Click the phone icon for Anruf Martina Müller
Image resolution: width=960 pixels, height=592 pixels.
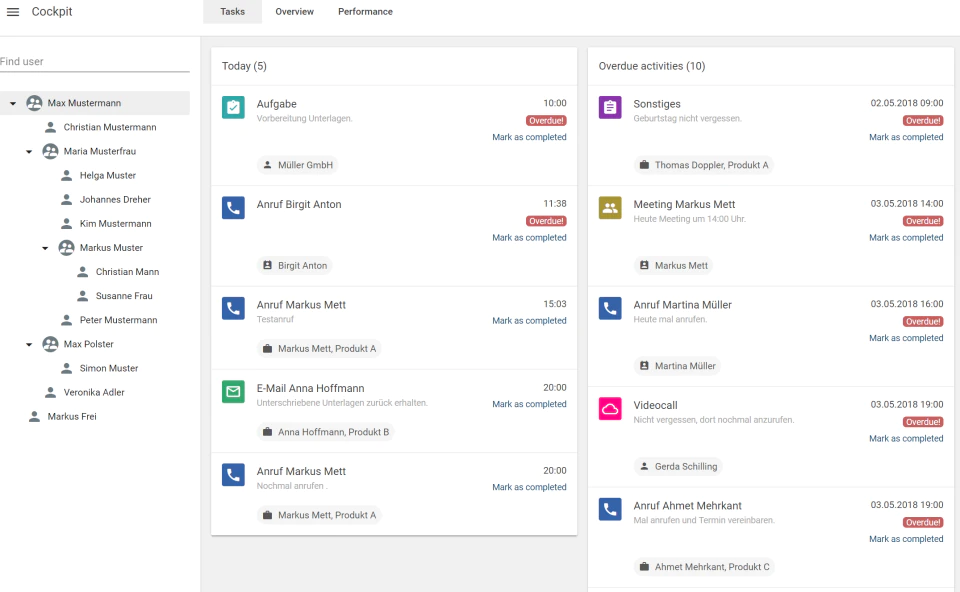pyautogui.click(x=610, y=308)
